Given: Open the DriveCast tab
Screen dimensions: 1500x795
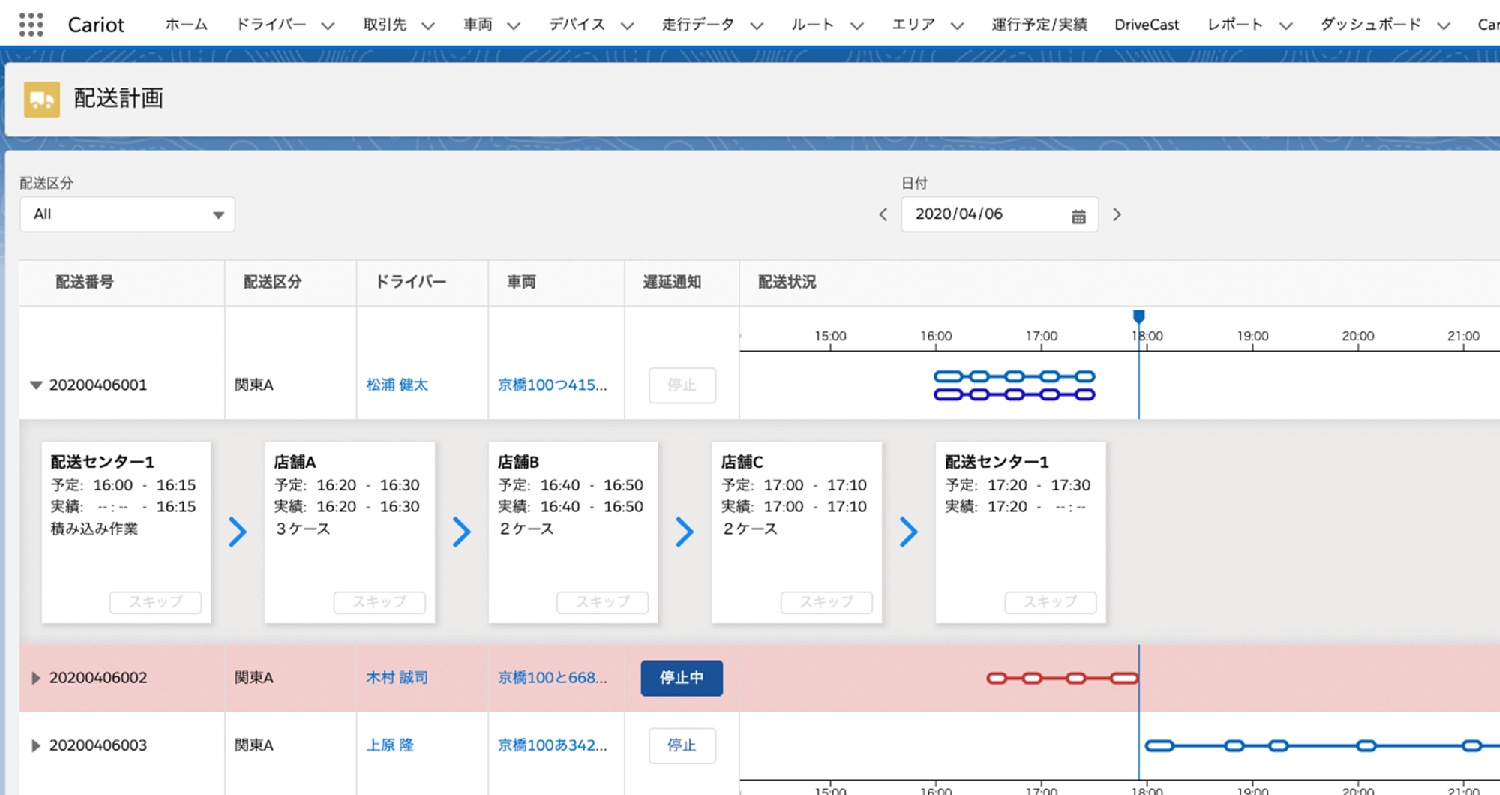Looking at the screenshot, I should [x=1147, y=25].
